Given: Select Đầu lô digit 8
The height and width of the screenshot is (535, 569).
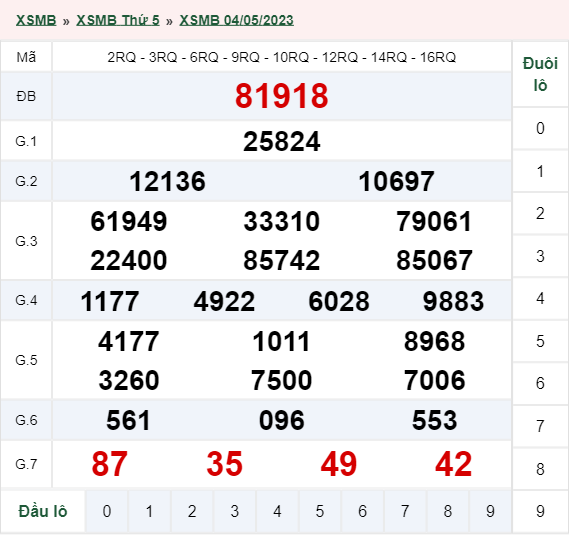Looking at the screenshot, I should [x=448, y=511].
